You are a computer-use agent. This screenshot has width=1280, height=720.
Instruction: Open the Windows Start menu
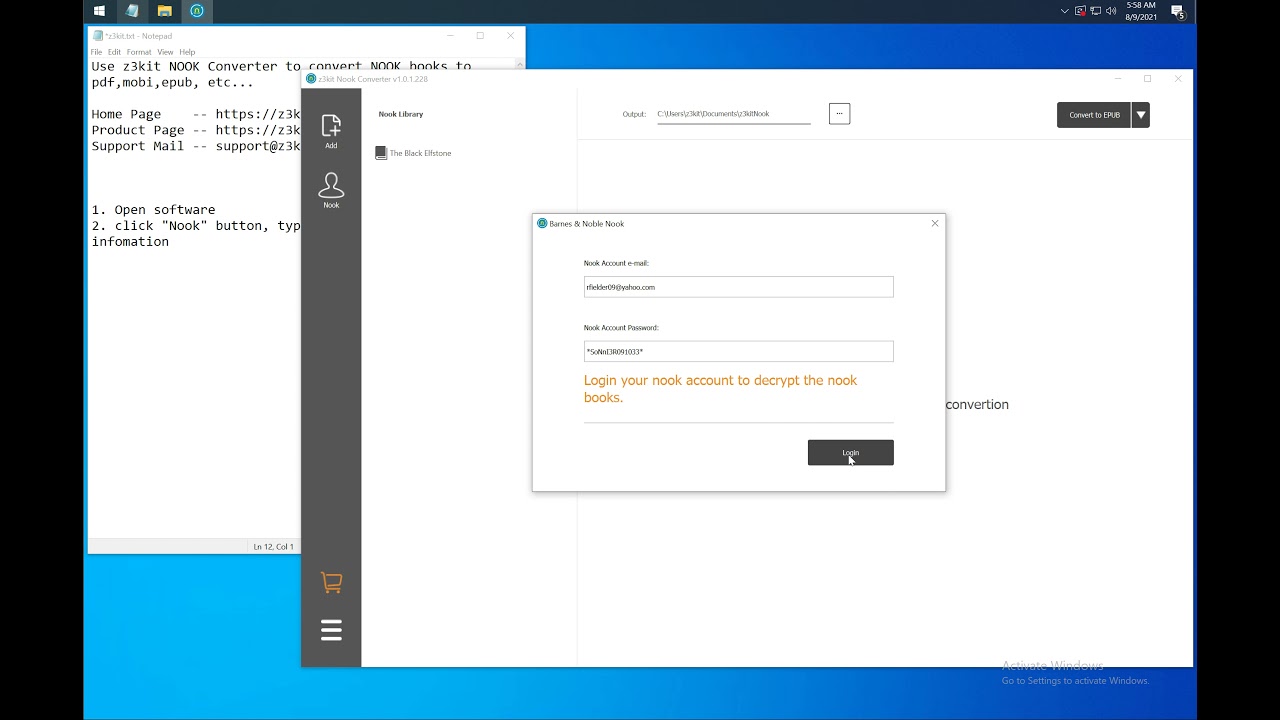[x=99, y=11]
